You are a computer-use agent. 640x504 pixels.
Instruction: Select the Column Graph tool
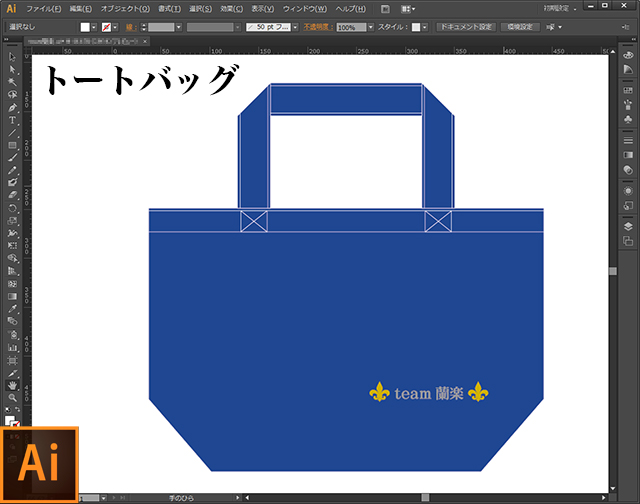(12, 348)
